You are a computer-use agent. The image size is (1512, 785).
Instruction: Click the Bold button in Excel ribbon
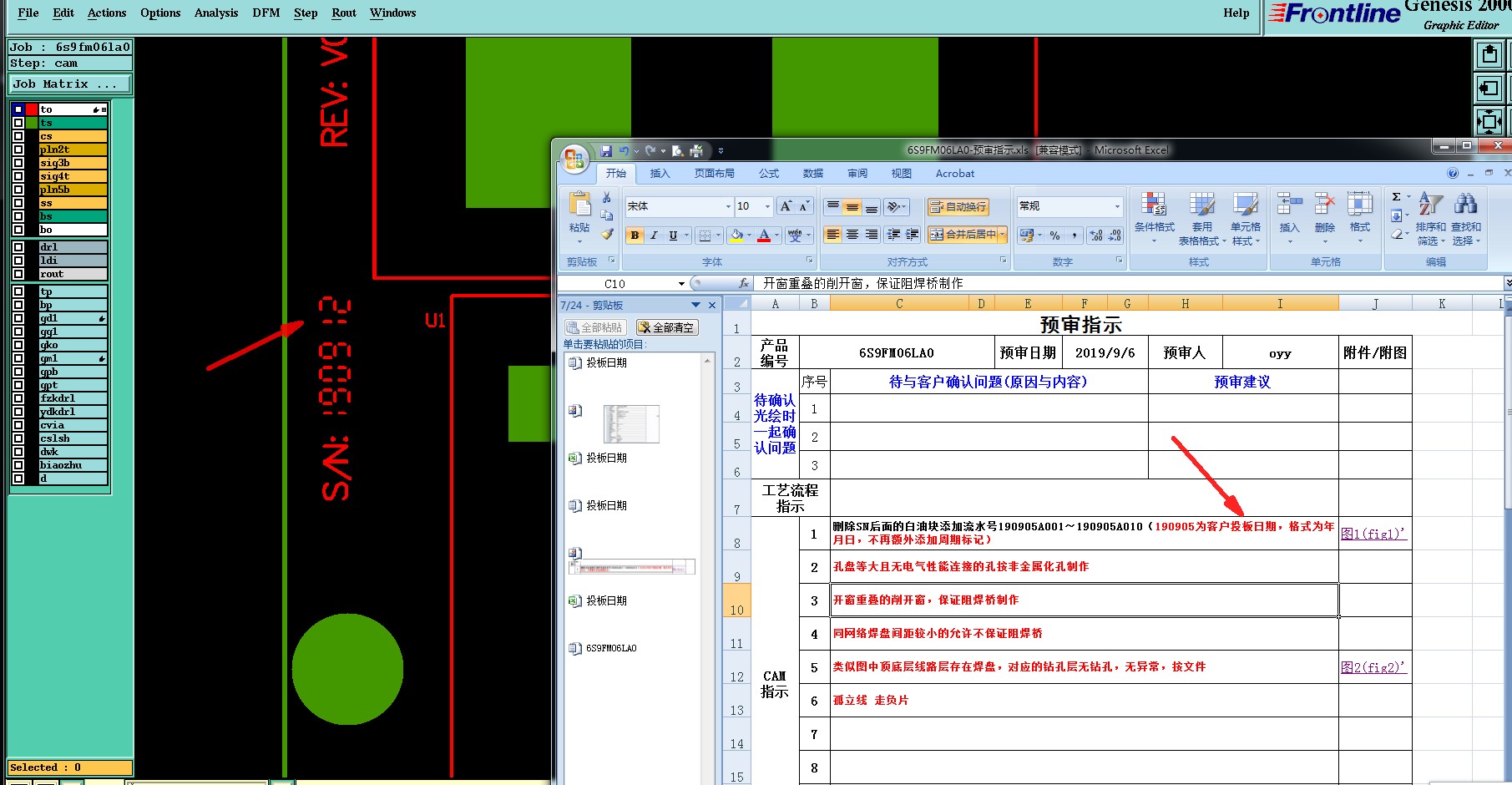click(635, 235)
